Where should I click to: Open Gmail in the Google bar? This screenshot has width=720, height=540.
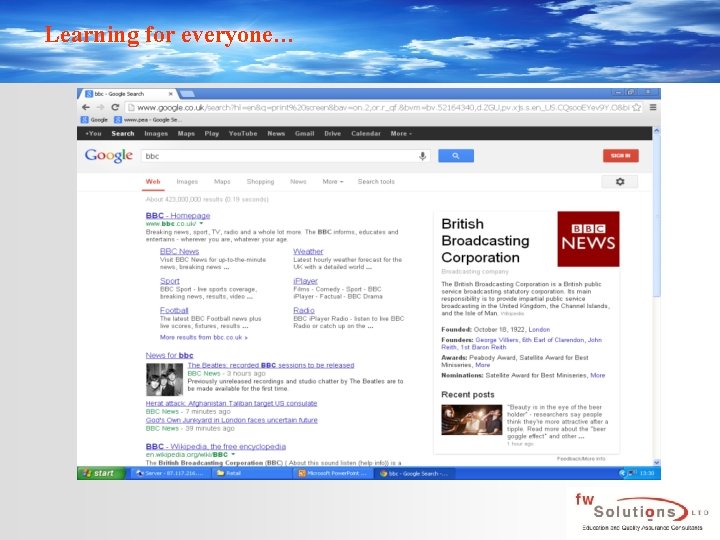[304, 134]
